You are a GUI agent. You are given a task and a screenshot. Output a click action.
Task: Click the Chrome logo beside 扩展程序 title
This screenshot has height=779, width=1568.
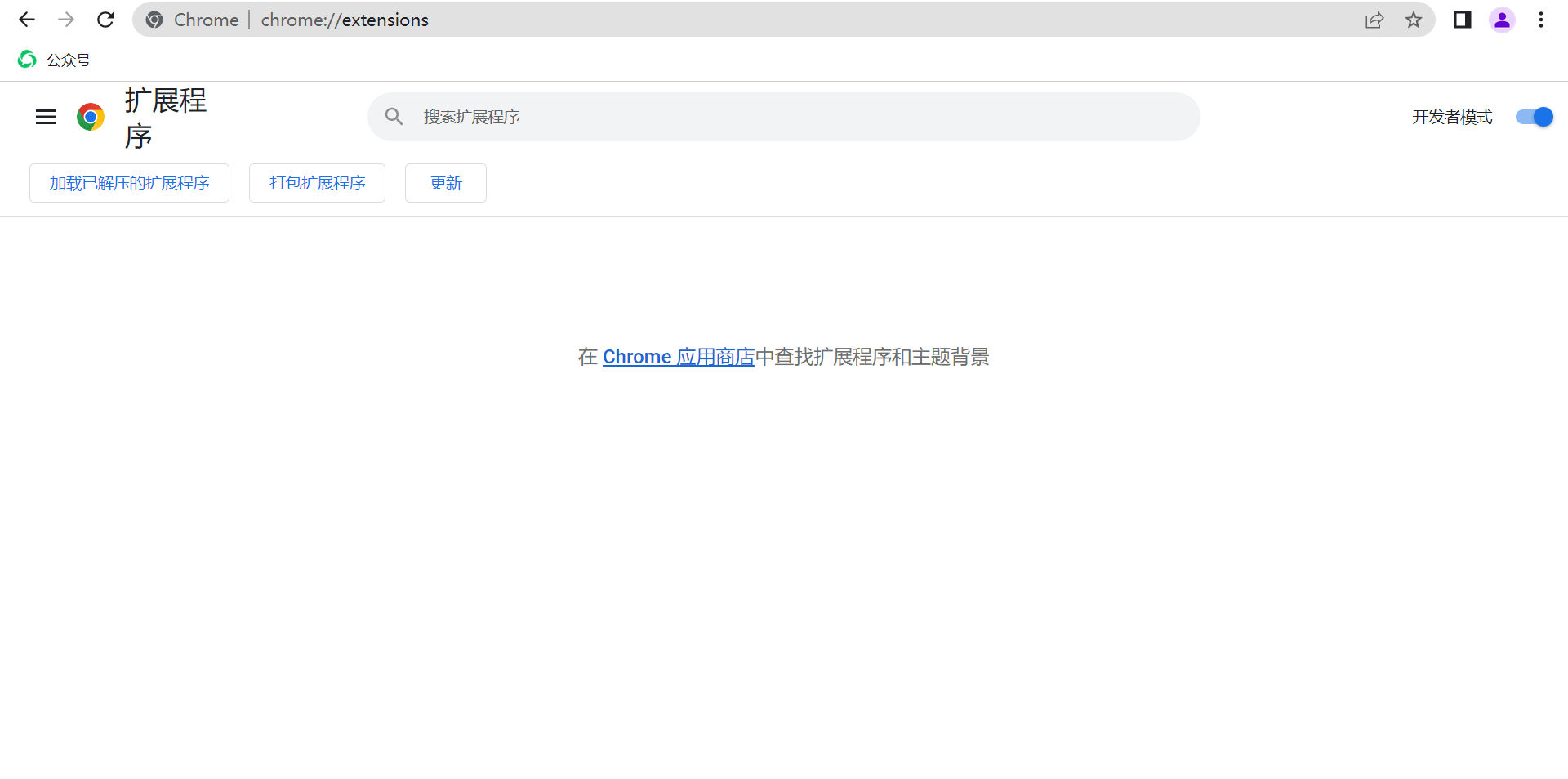(91, 117)
